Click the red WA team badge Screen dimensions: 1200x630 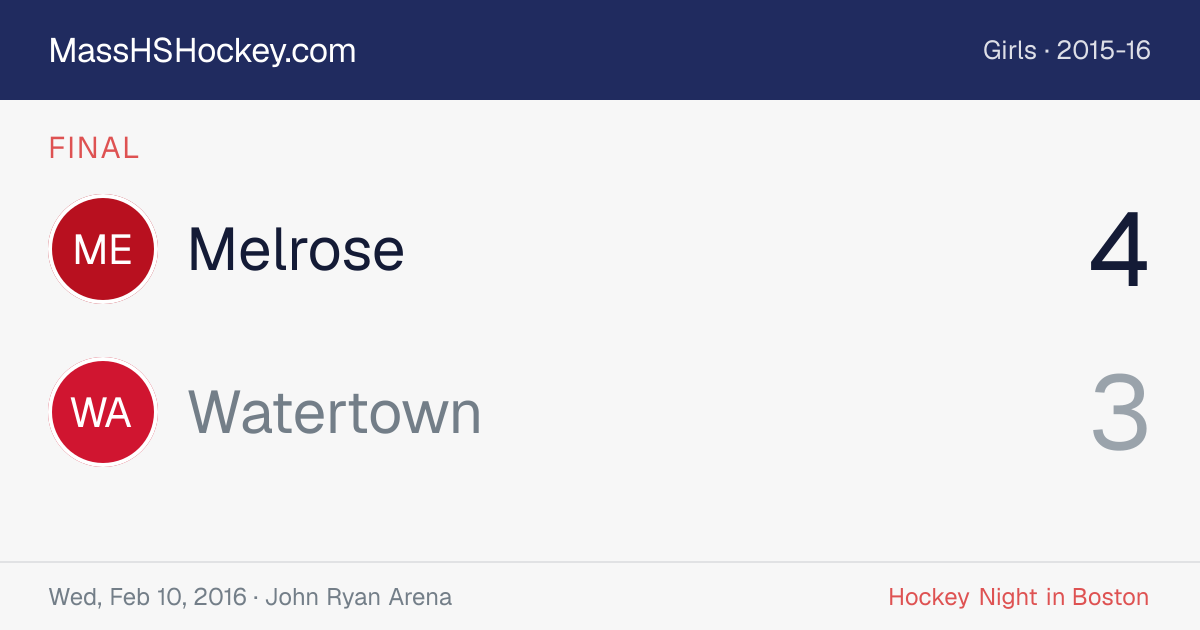click(x=103, y=412)
